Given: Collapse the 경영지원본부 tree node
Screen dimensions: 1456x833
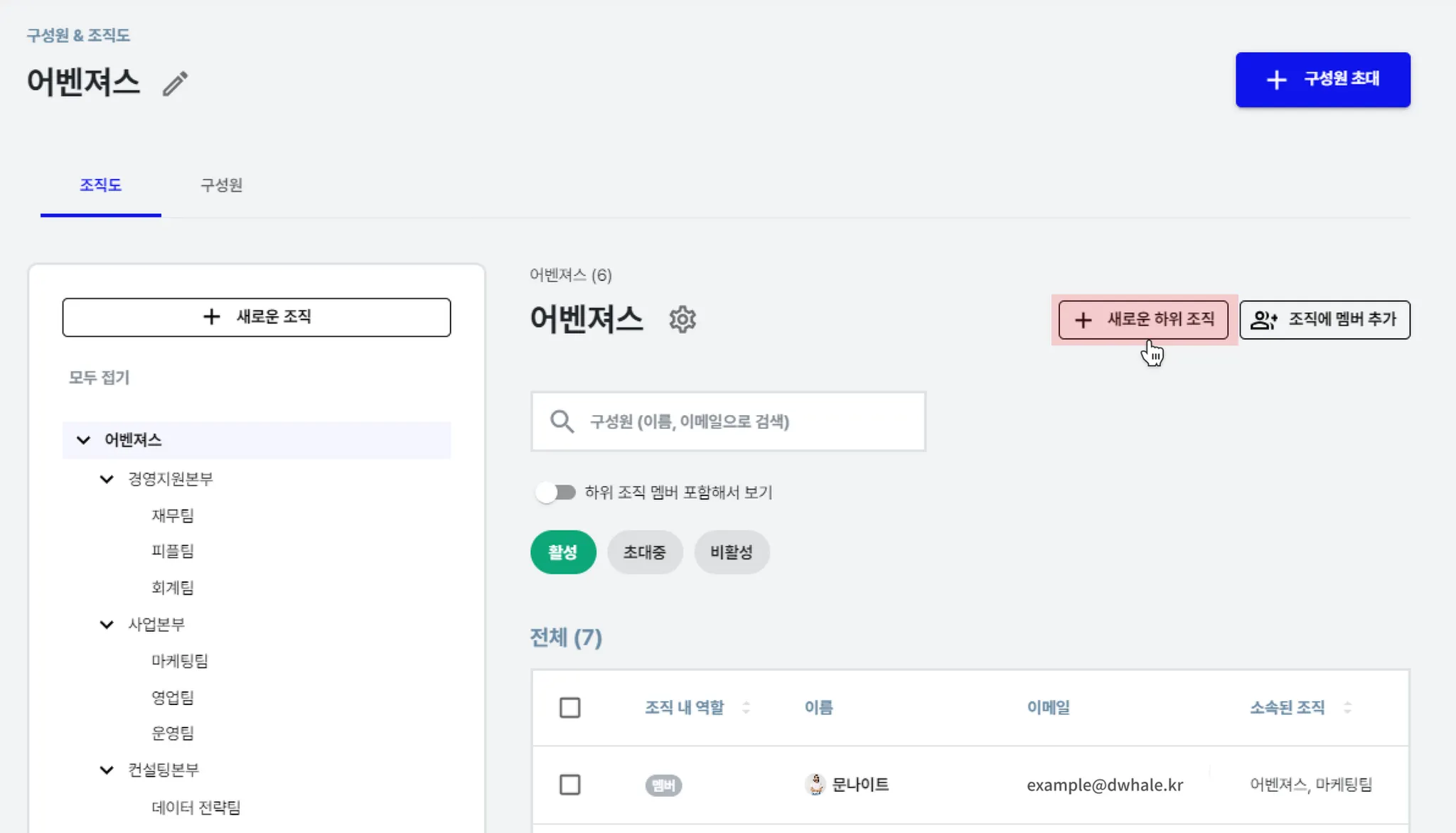Looking at the screenshot, I should pyautogui.click(x=107, y=479).
